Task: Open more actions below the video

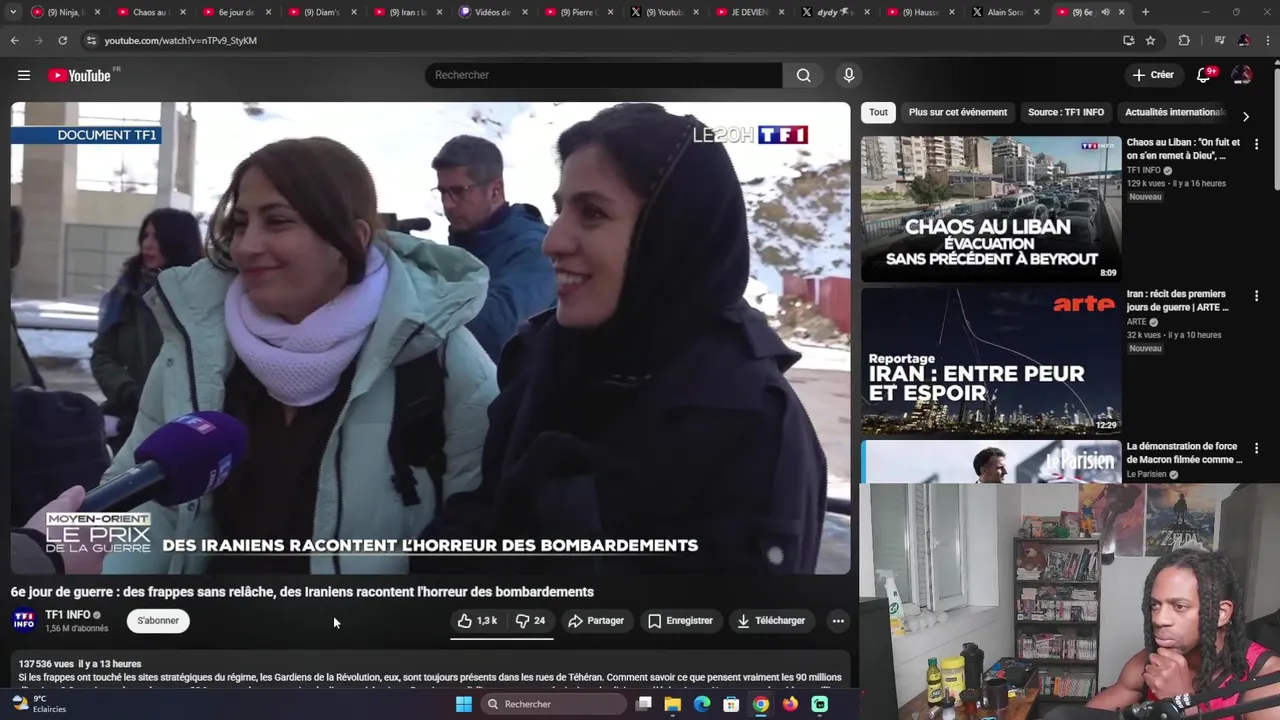Action: point(838,621)
